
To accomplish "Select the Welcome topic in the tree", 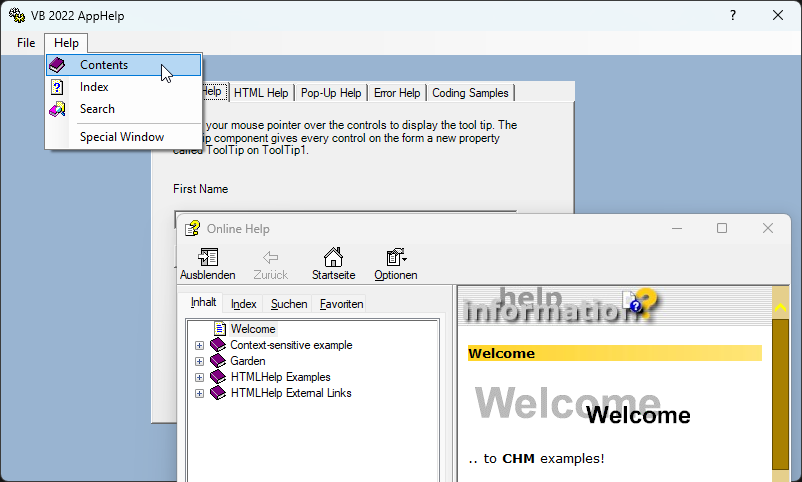I will (x=253, y=329).
